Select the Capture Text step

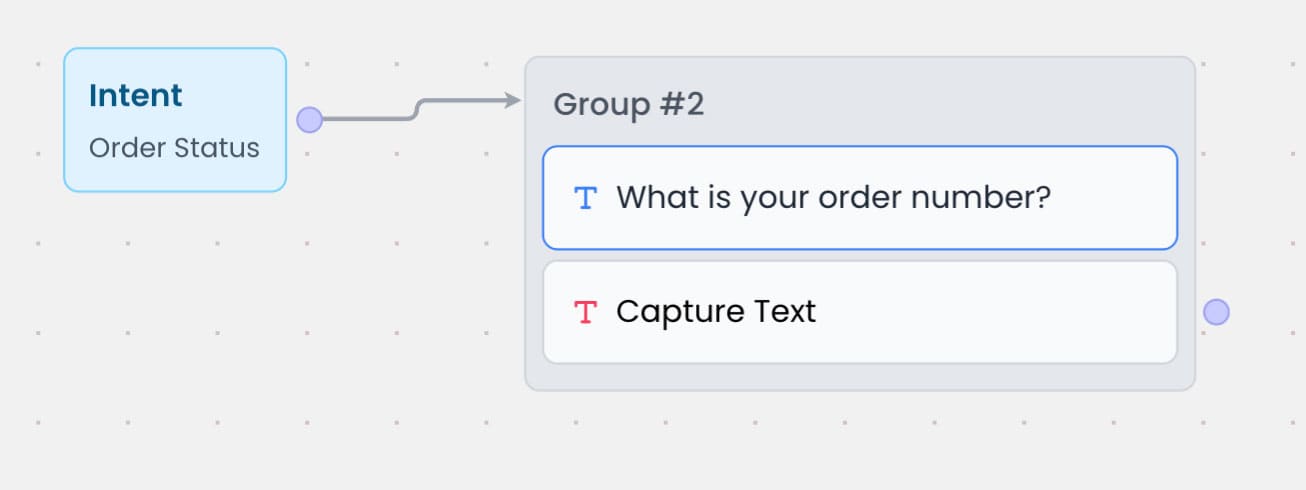pos(860,312)
